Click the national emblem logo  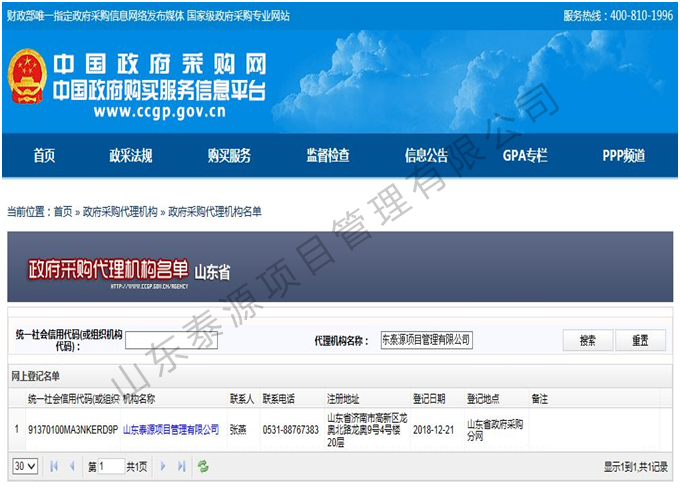(x=27, y=76)
